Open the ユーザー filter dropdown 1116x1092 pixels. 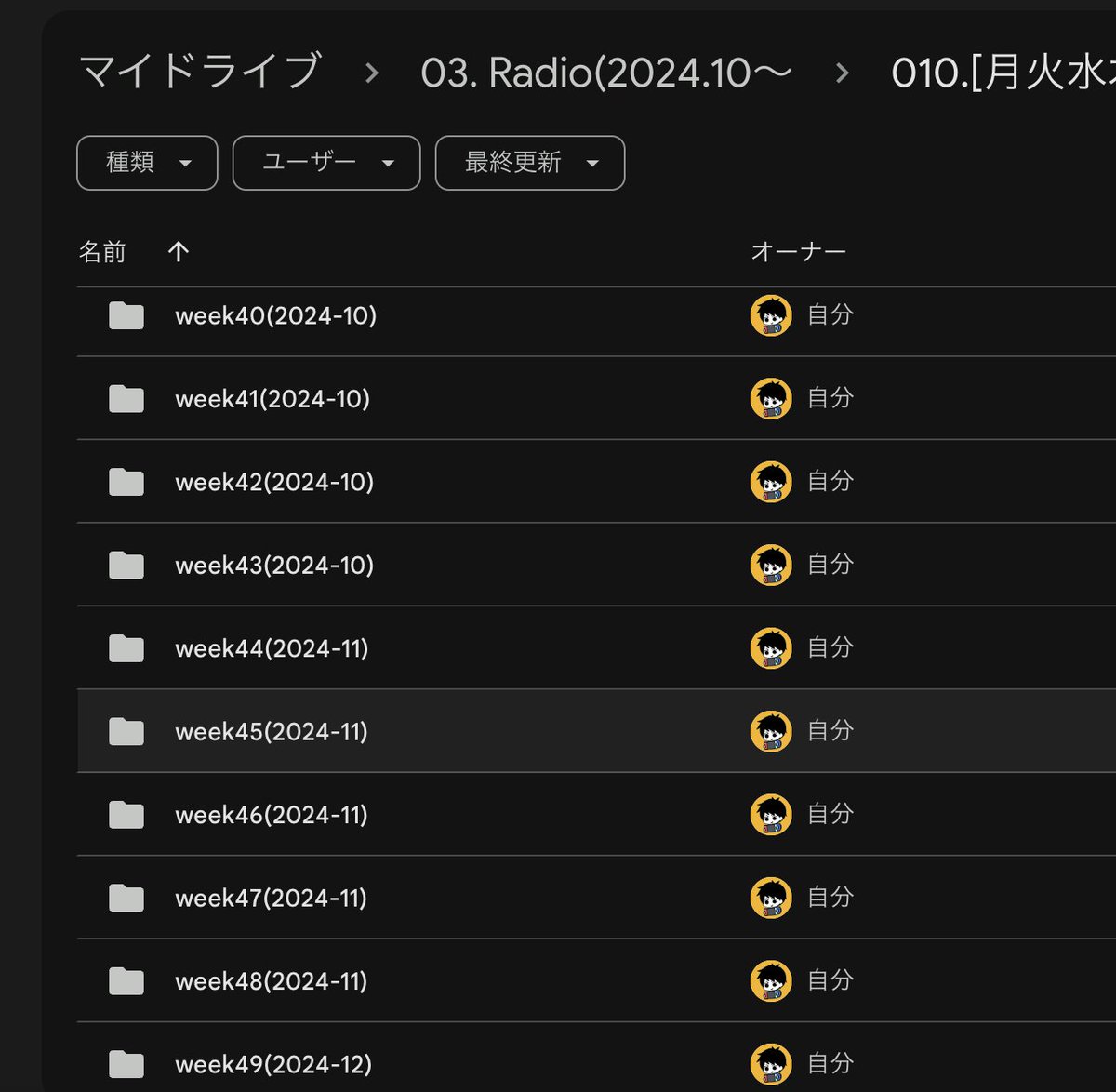pos(326,163)
